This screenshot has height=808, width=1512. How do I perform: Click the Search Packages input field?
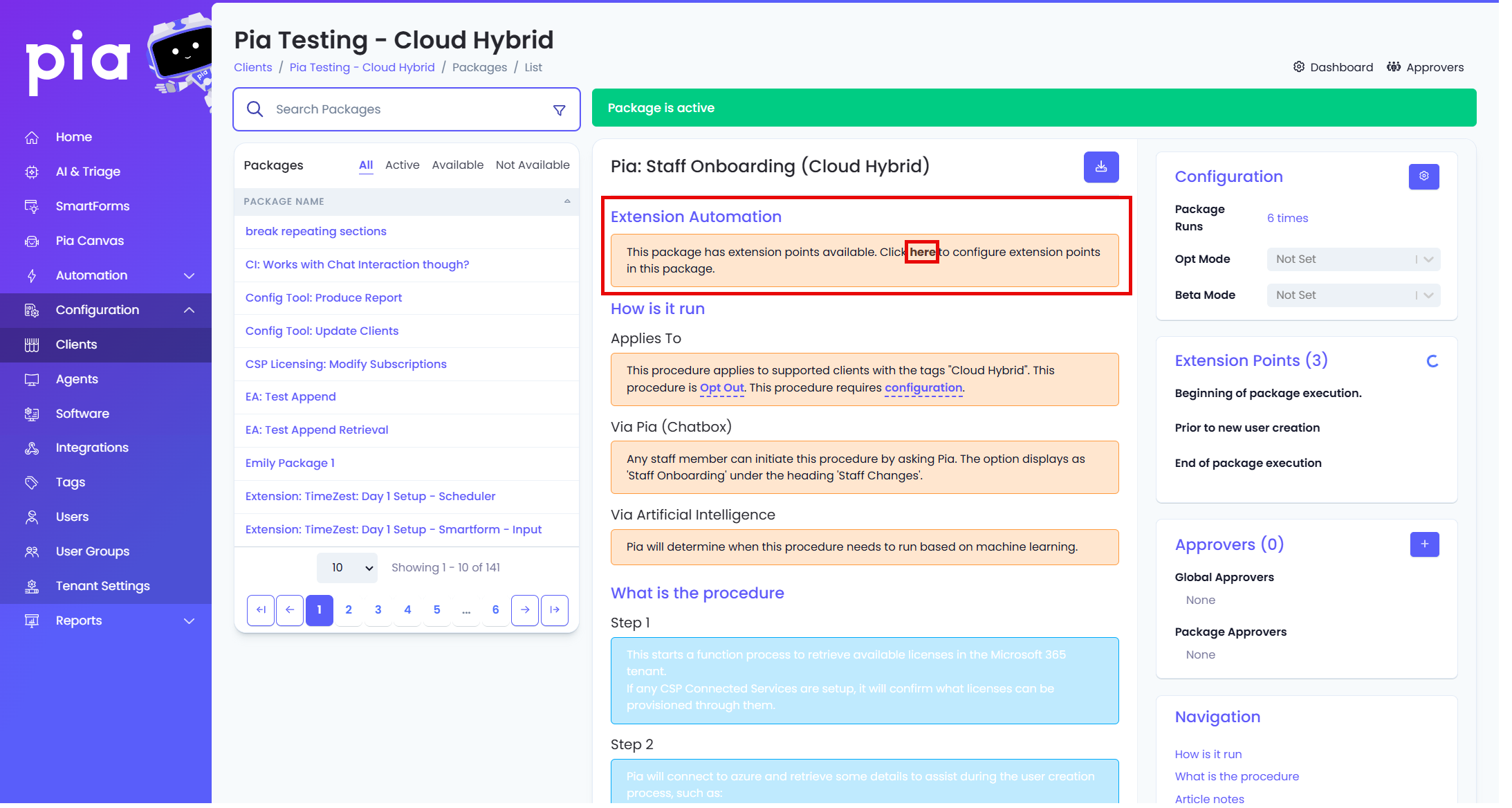[x=408, y=109]
